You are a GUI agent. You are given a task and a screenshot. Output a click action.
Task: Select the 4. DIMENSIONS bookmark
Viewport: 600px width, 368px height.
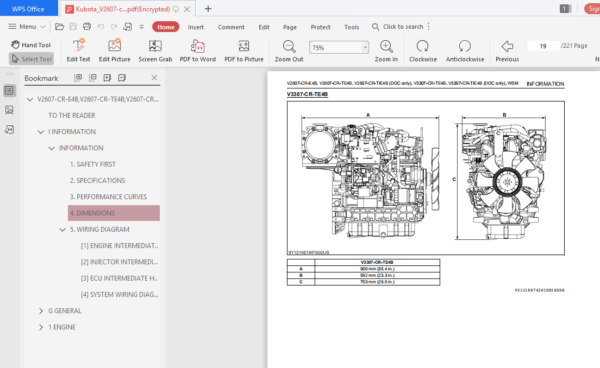pyautogui.click(x=114, y=213)
